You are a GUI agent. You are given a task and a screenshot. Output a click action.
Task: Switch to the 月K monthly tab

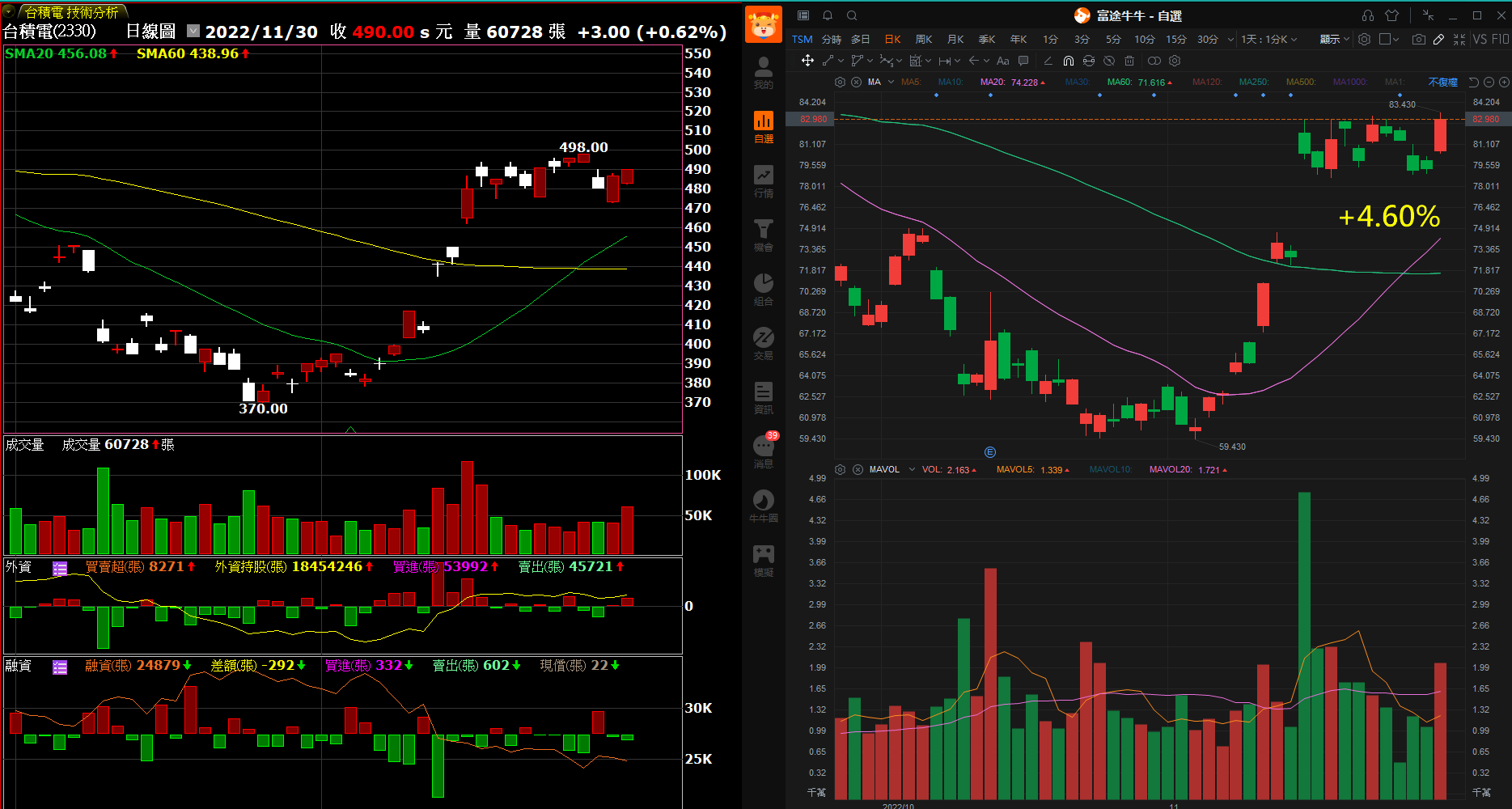click(955, 39)
